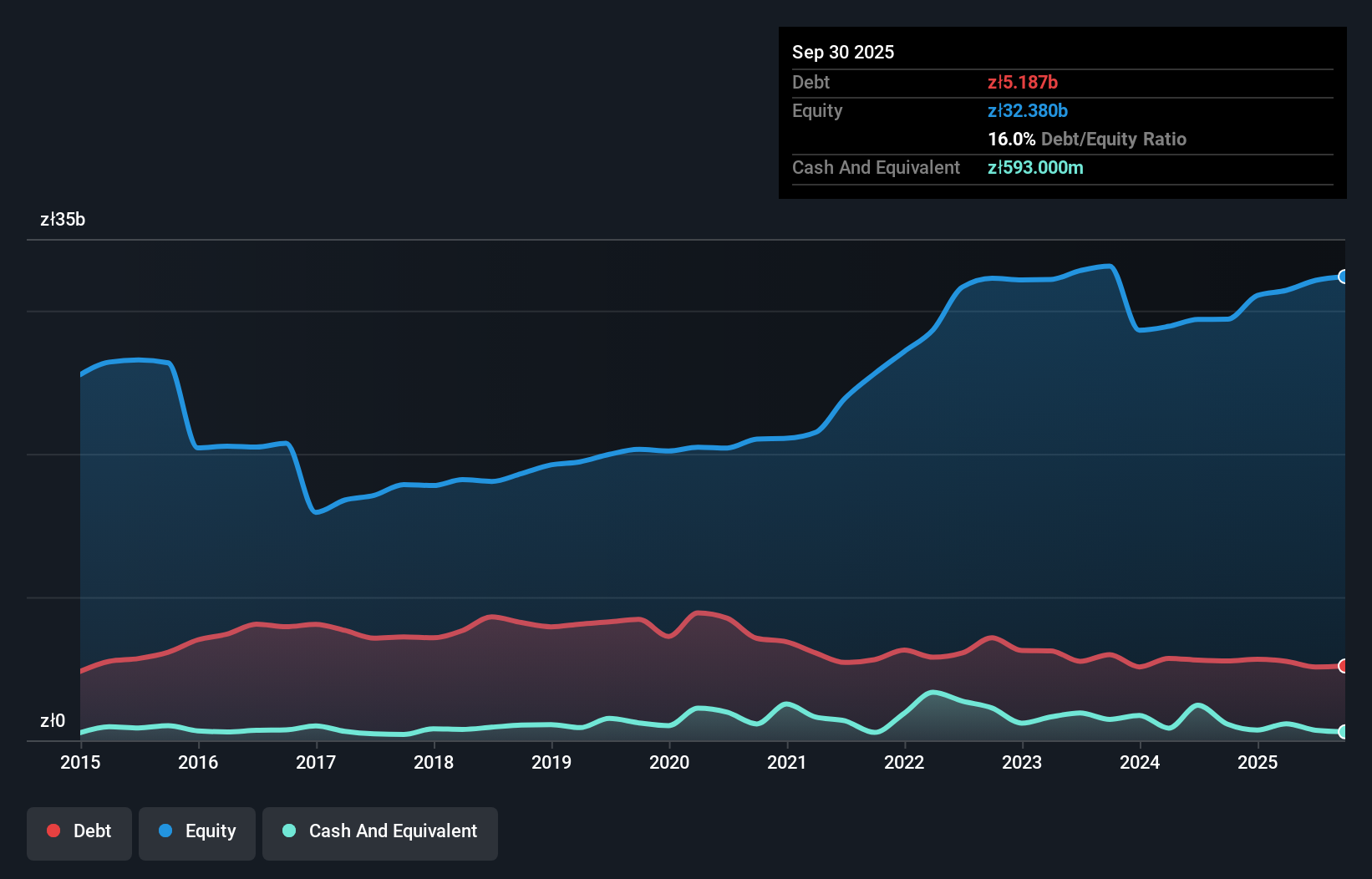Click the teal zł593.000m Cash value
The height and width of the screenshot is (879, 1372).
tap(1035, 167)
